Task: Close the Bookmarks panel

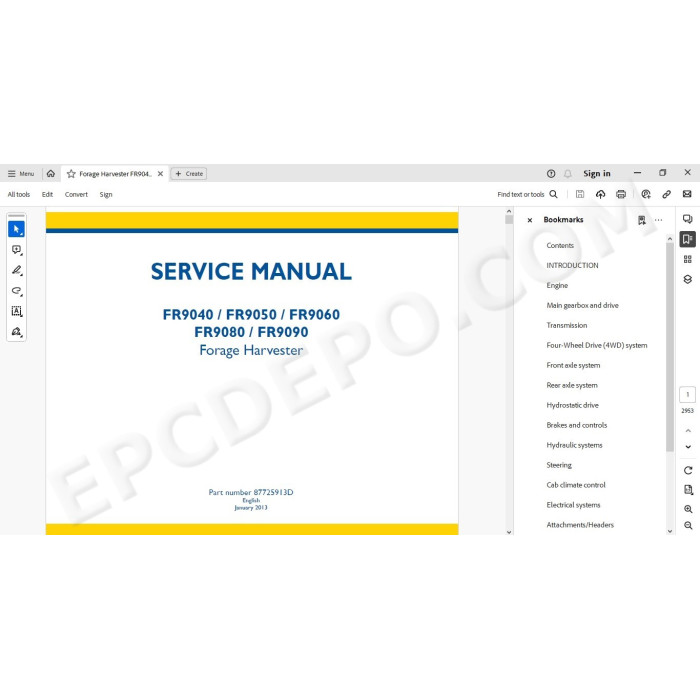Action: click(530, 220)
